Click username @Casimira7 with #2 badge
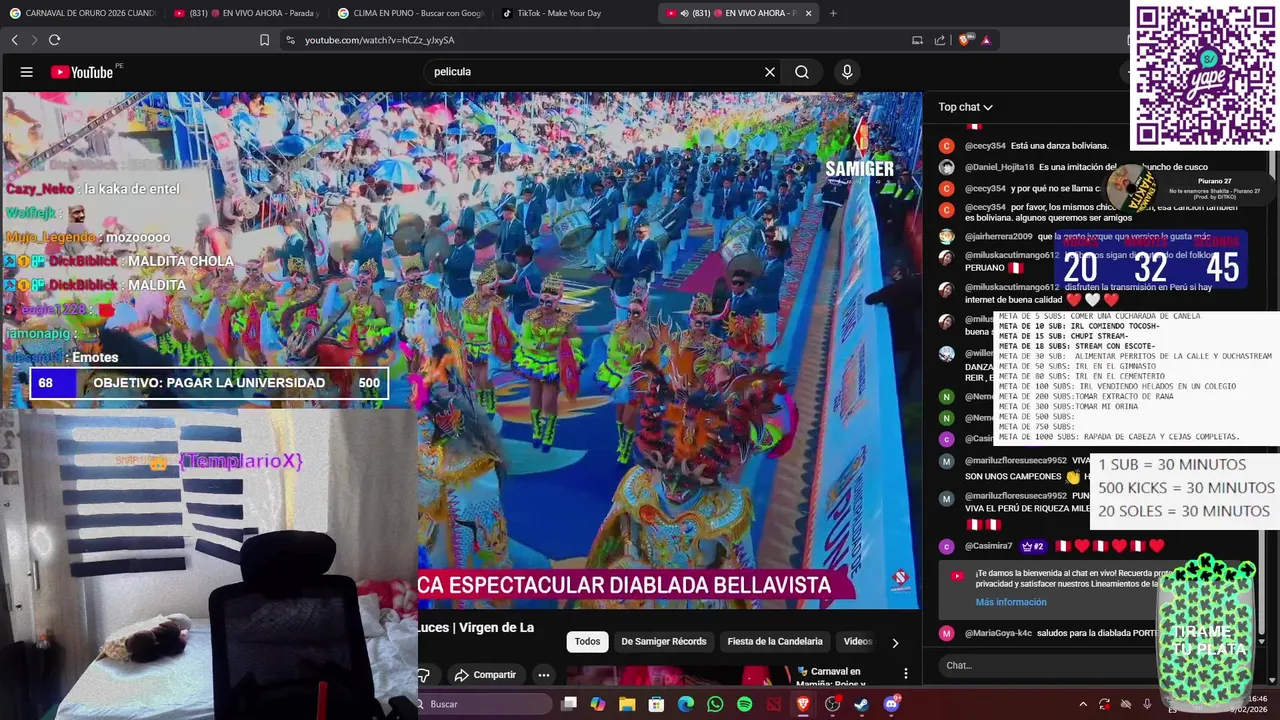Screen dimensions: 1280x720 (x=988, y=546)
